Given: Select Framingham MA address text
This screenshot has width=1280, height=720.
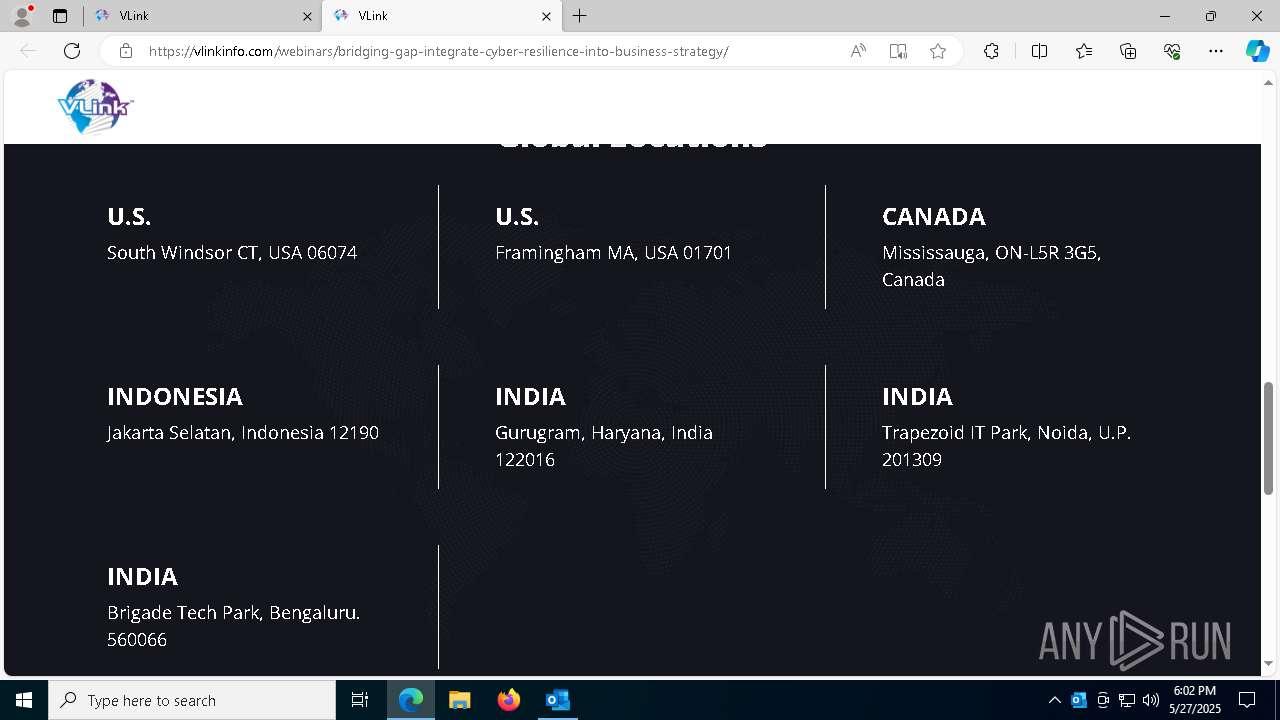Looking at the screenshot, I should pos(613,253).
